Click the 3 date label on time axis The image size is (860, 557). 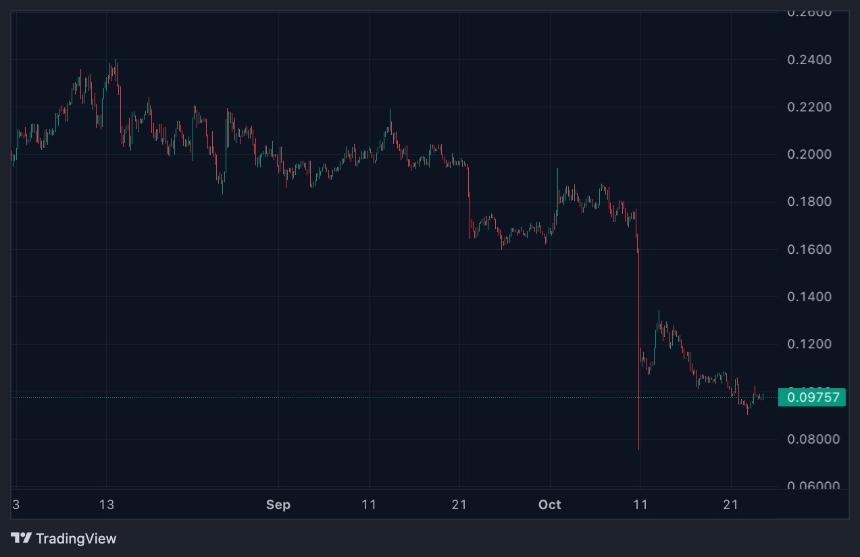coord(16,504)
